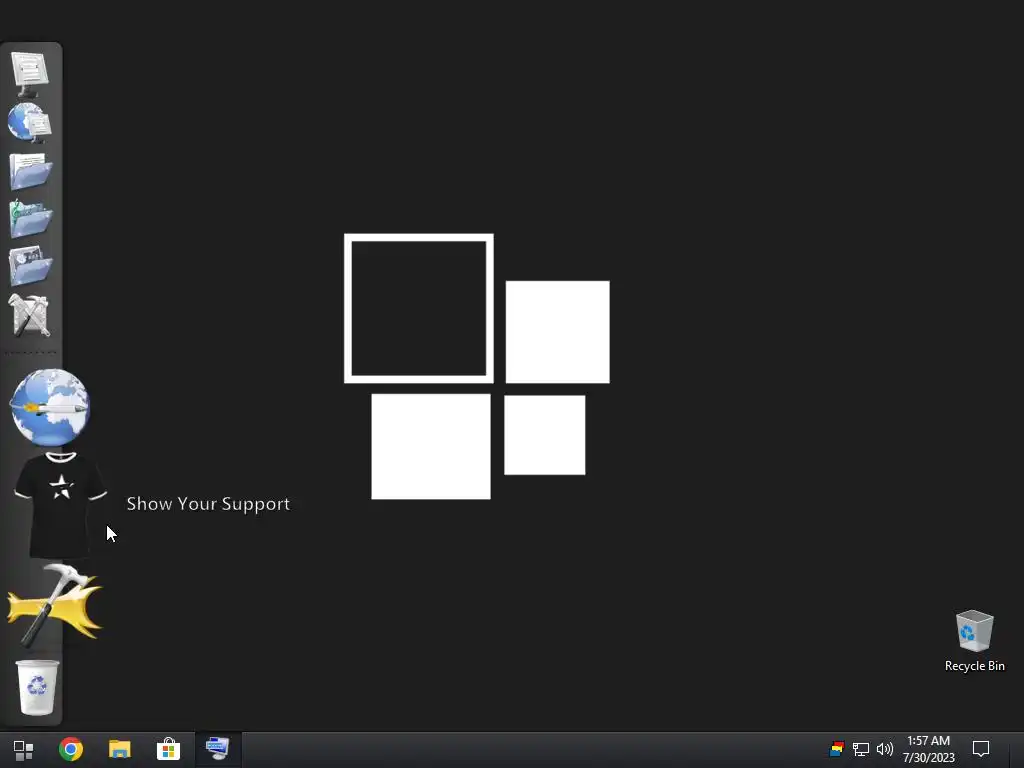Image resolution: width=1024 pixels, height=768 pixels.
Task: Click the active computer app taskbar button
Action: (x=218, y=749)
